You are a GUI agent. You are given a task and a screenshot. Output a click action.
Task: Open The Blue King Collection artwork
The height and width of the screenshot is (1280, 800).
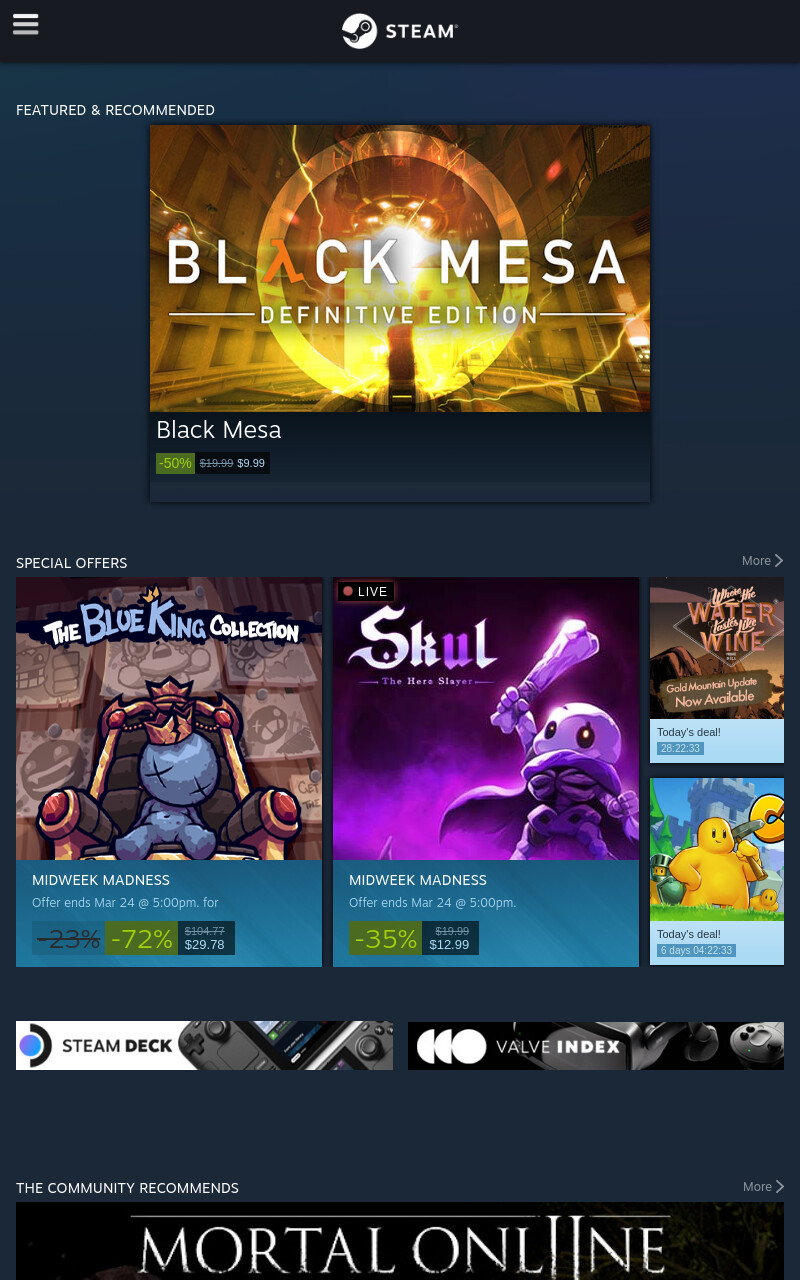coord(169,718)
